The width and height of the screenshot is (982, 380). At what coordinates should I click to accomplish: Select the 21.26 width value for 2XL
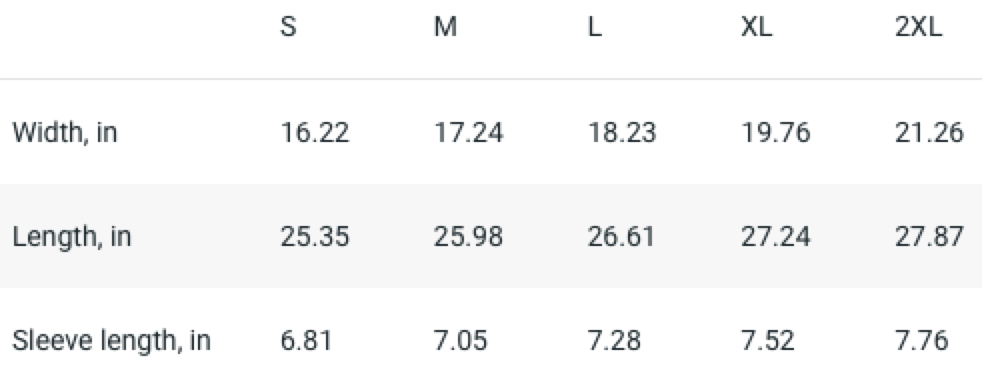[929, 133]
